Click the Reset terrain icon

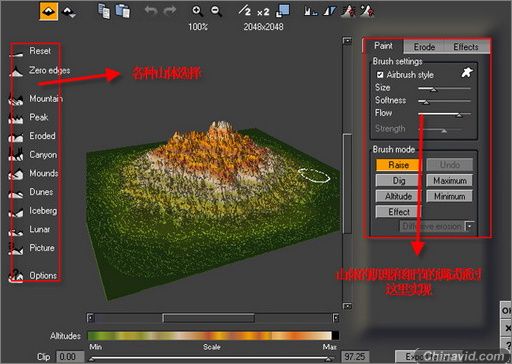16,53
